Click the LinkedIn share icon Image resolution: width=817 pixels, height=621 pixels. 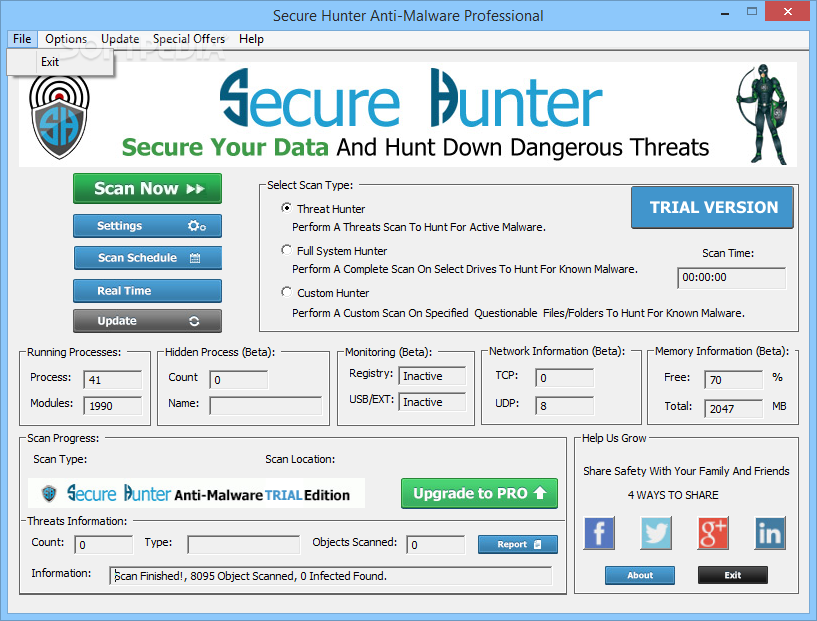pyautogui.click(x=770, y=533)
